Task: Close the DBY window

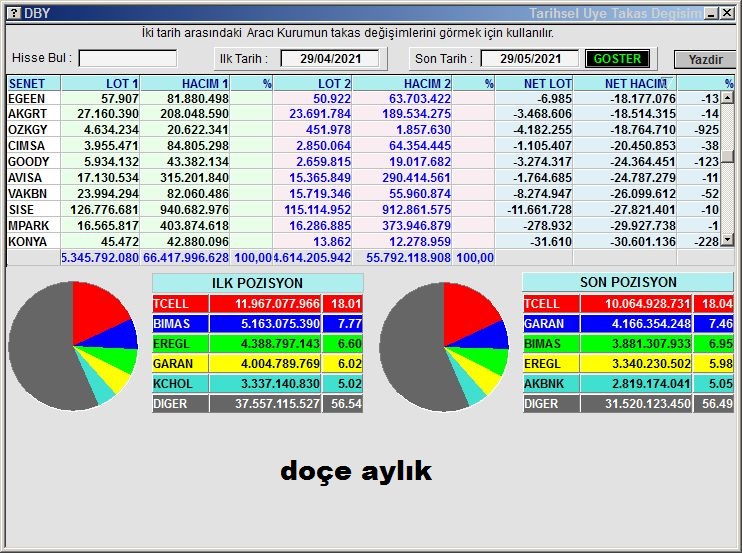Action: pos(727,13)
